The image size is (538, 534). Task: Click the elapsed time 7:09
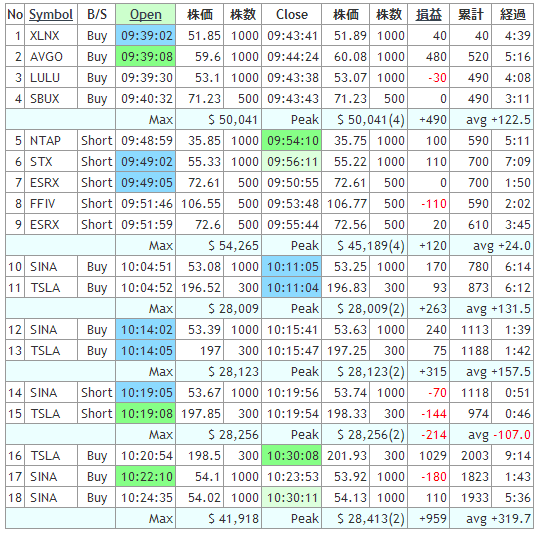[518, 161]
